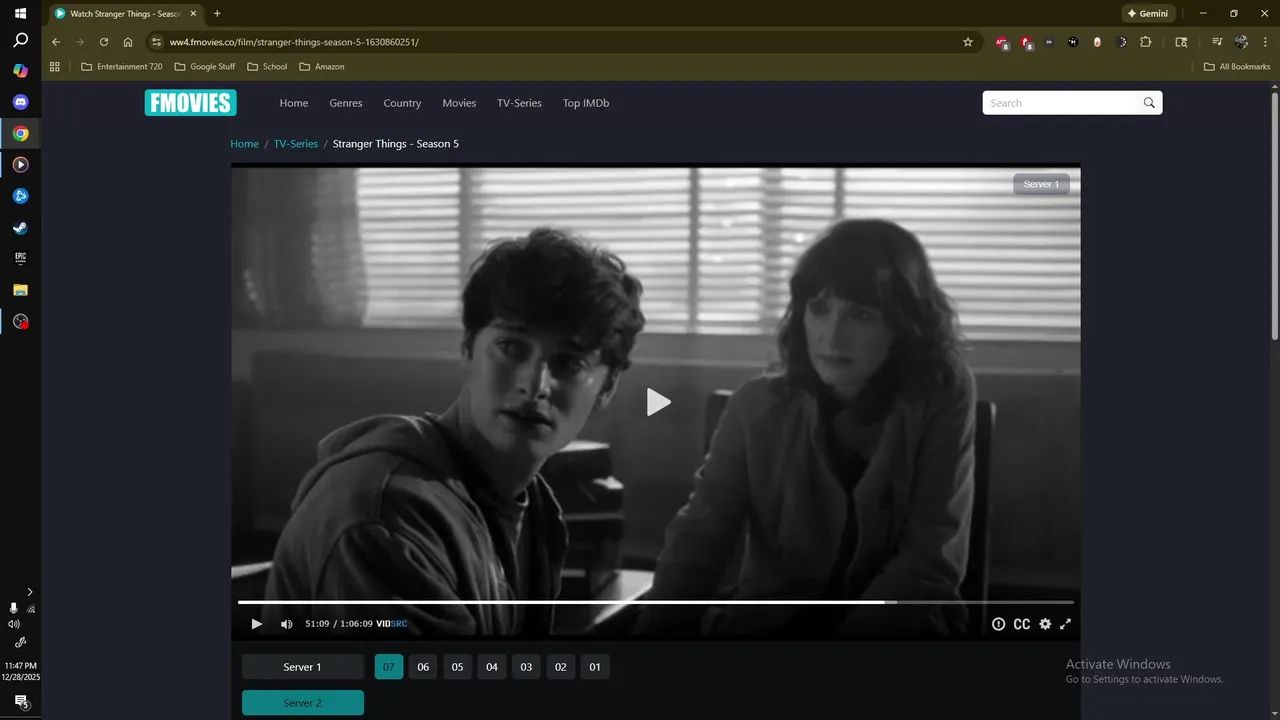
Task: Open the notifications center icon
Action: (x=20, y=702)
